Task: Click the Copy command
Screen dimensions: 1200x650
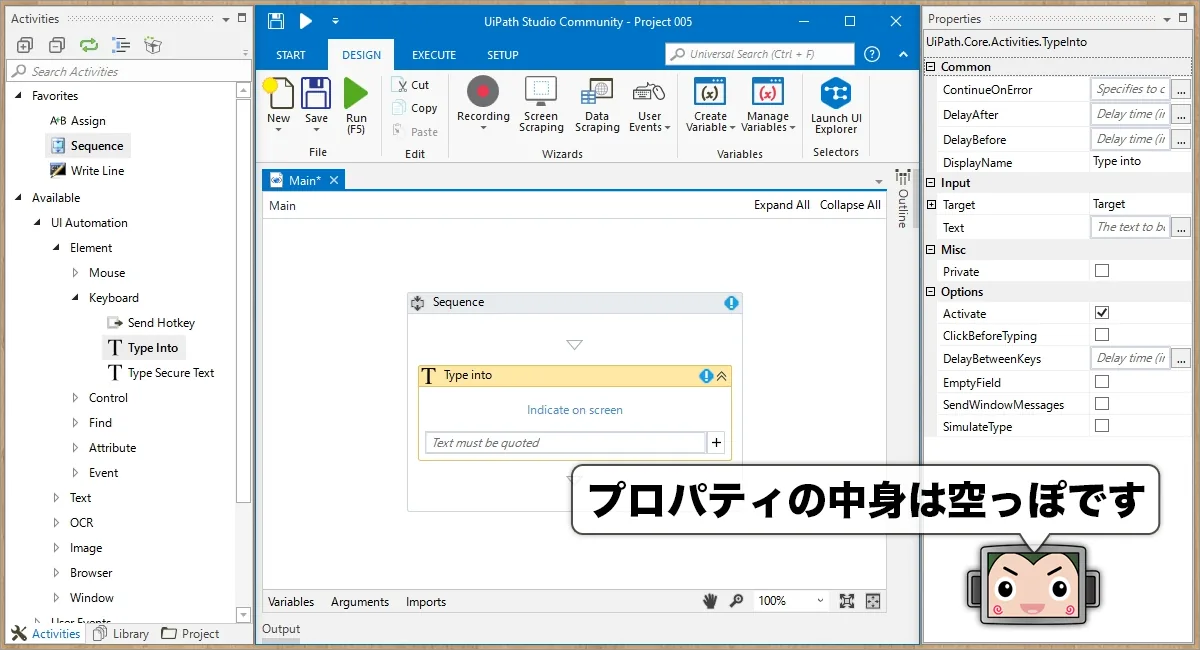Action: (415, 108)
